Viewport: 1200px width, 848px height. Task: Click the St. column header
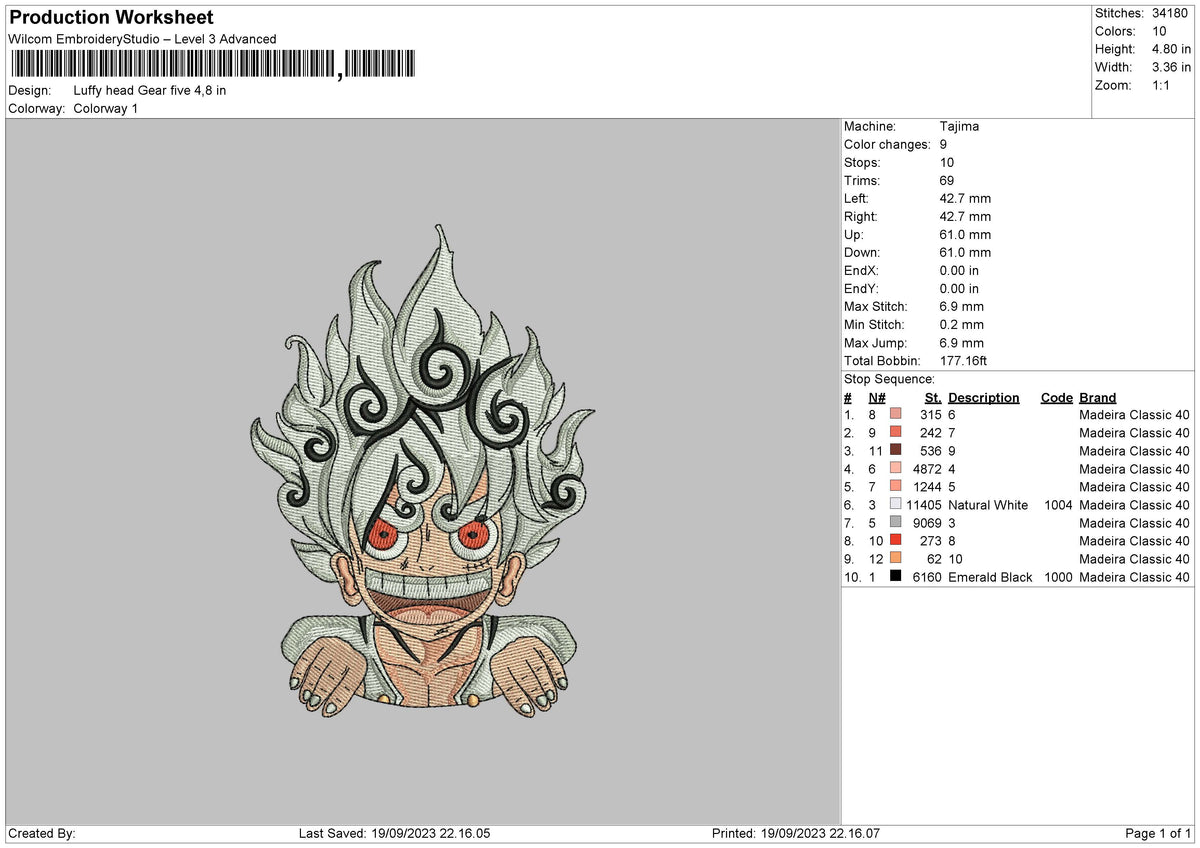(933, 397)
